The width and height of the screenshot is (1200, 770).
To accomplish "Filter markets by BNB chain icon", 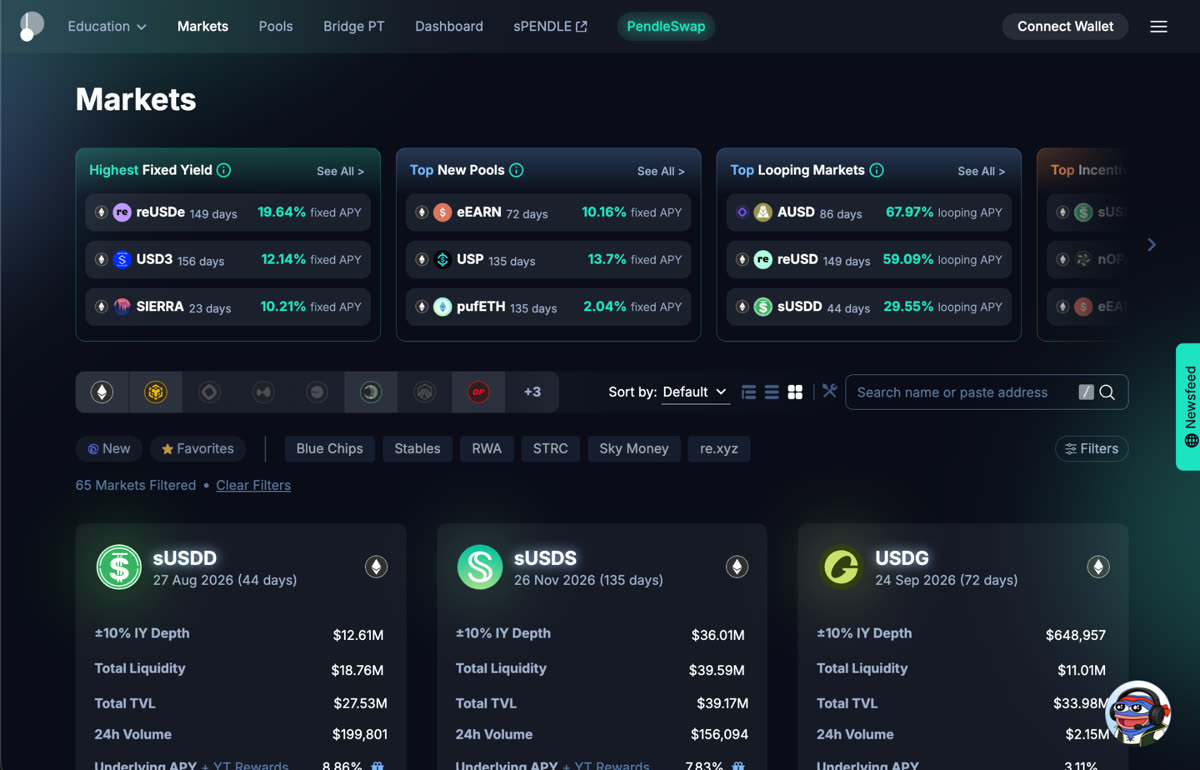I will pos(155,392).
